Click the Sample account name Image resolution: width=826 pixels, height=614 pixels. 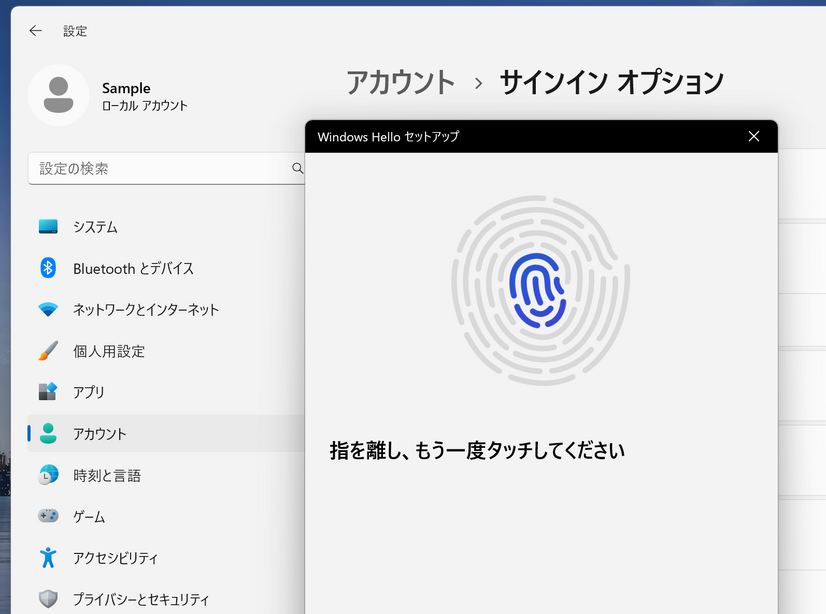(x=126, y=88)
